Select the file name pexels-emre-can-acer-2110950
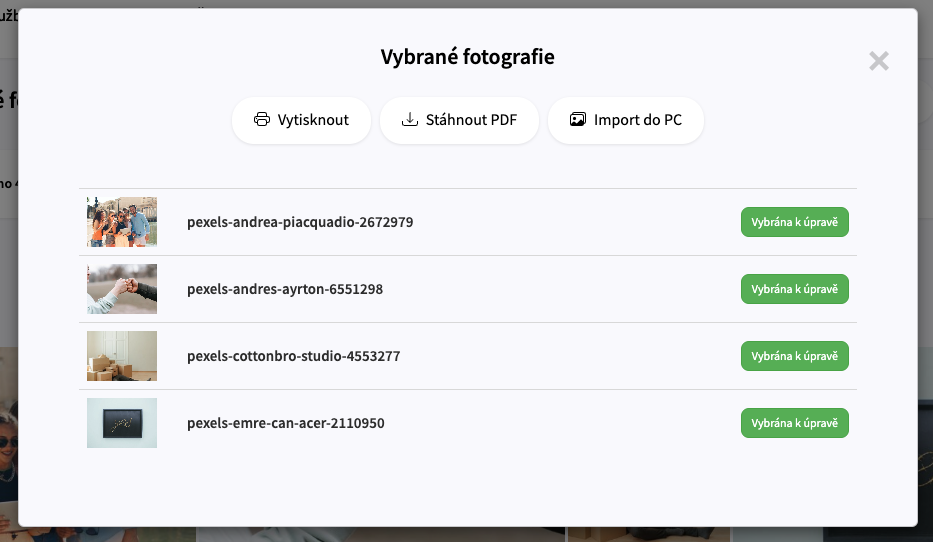 tap(286, 423)
